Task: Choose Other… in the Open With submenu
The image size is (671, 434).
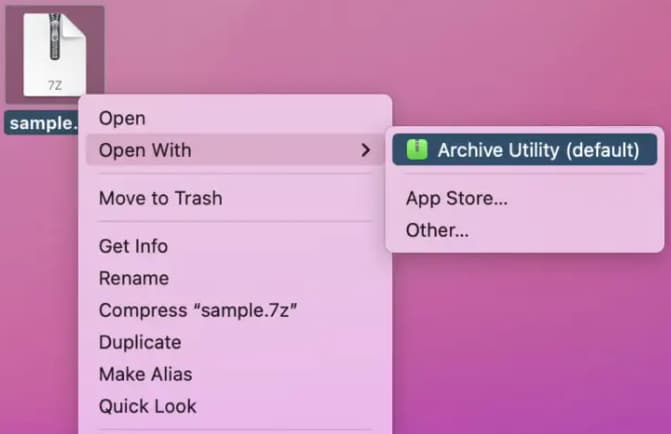Action: [524, 230]
